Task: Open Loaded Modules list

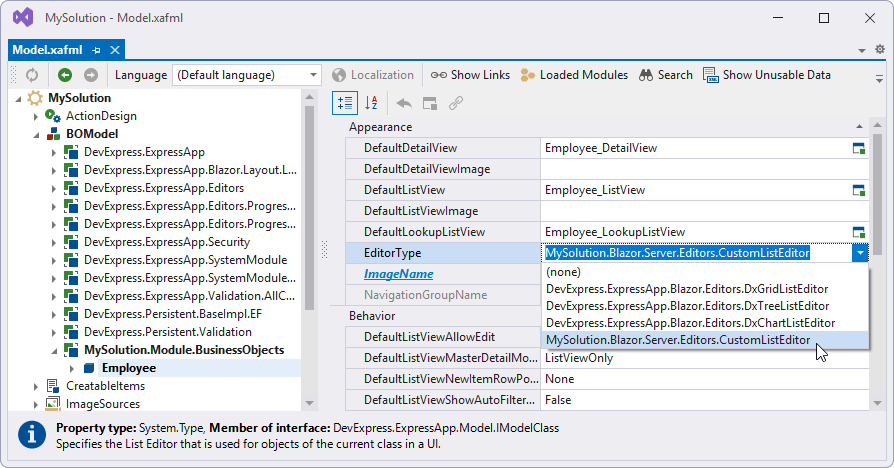Action: 574,75
